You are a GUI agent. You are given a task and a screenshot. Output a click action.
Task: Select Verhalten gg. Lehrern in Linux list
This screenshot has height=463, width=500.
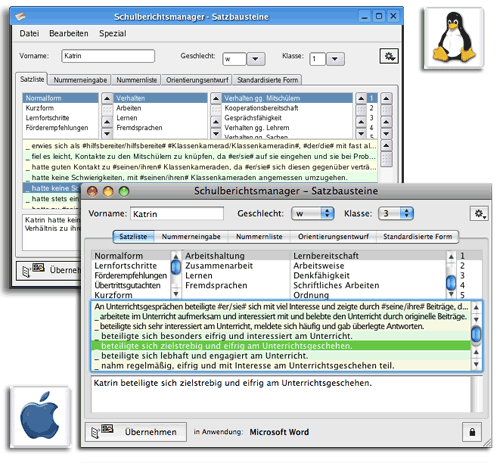(287, 128)
